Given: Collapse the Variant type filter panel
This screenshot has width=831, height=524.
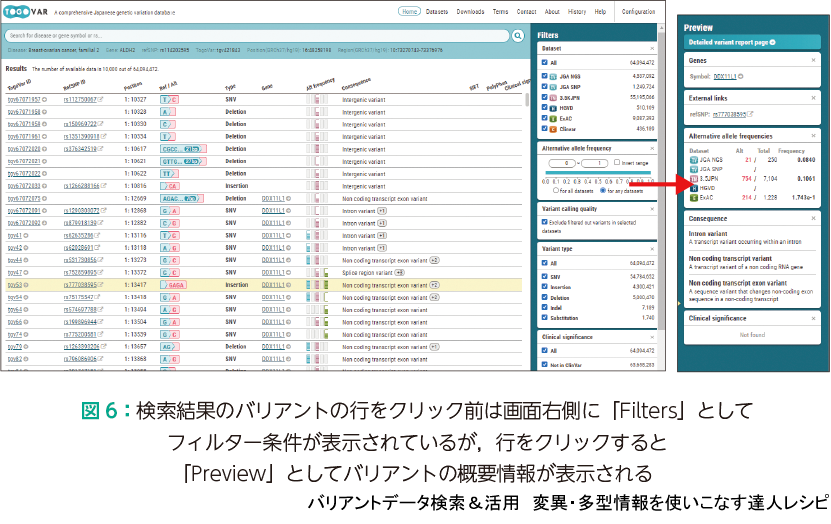Looking at the screenshot, I should click(652, 249).
